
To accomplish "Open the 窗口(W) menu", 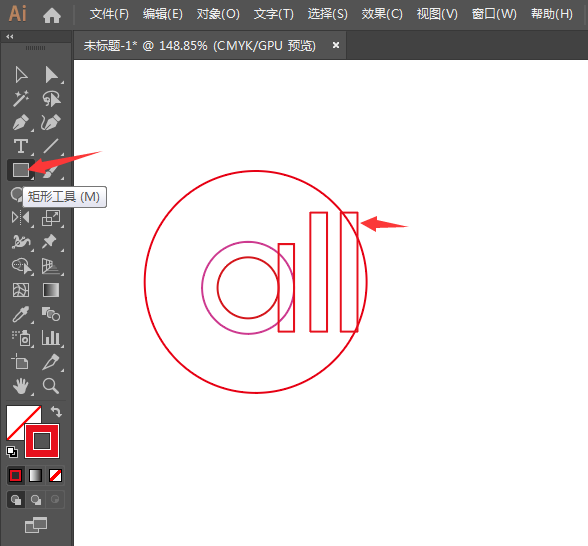I will click(x=494, y=14).
